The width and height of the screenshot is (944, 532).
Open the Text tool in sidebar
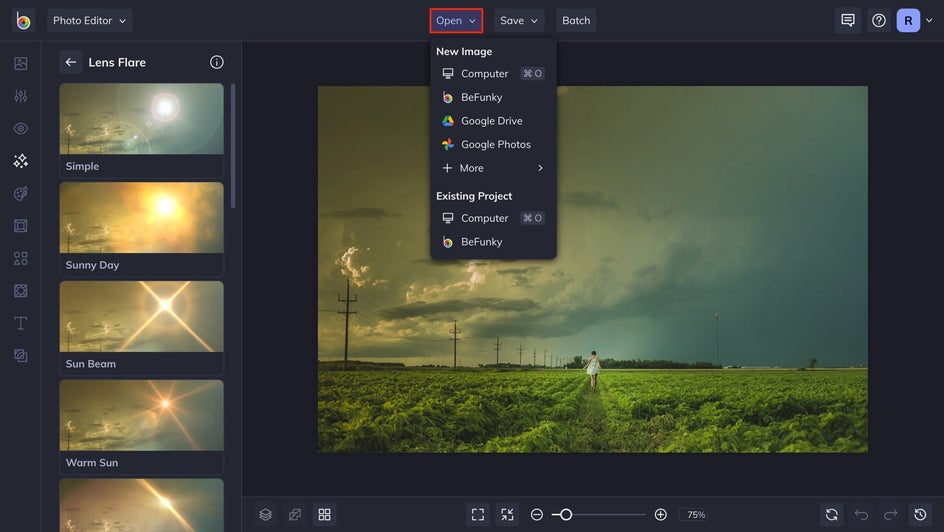(x=20, y=323)
